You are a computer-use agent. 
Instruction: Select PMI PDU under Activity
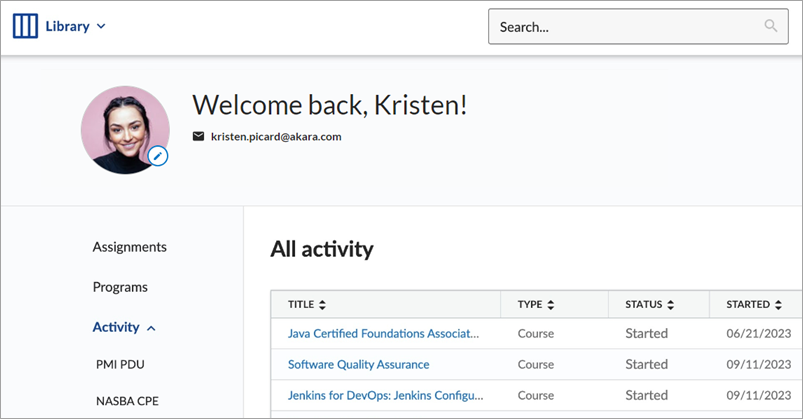120,364
